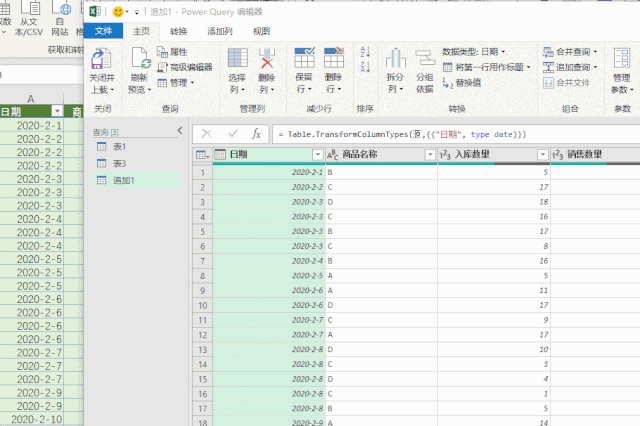Viewport: 640px width, 426px height.
Task: Click column A header in Excel sheet
Action: point(31,98)
